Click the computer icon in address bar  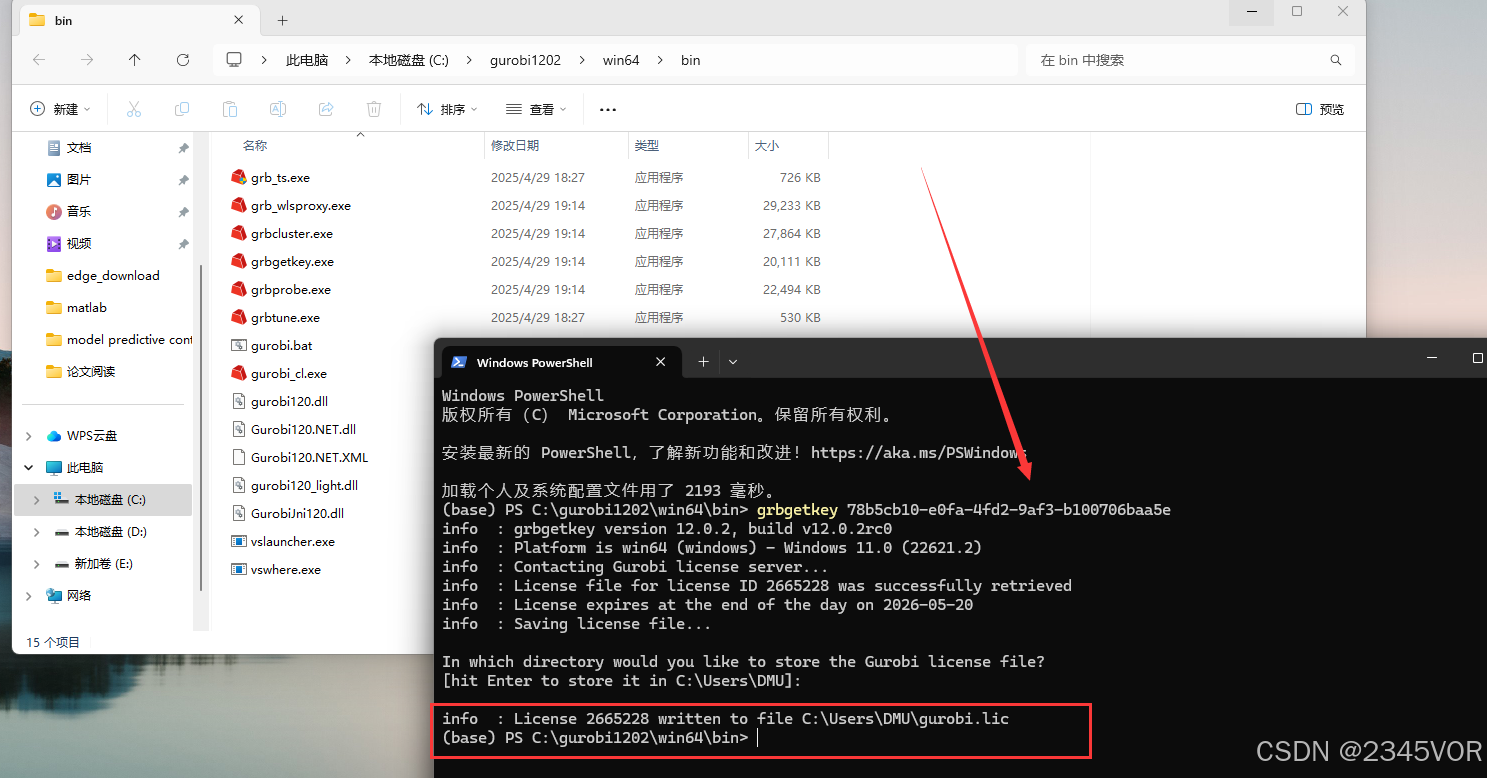234,60
